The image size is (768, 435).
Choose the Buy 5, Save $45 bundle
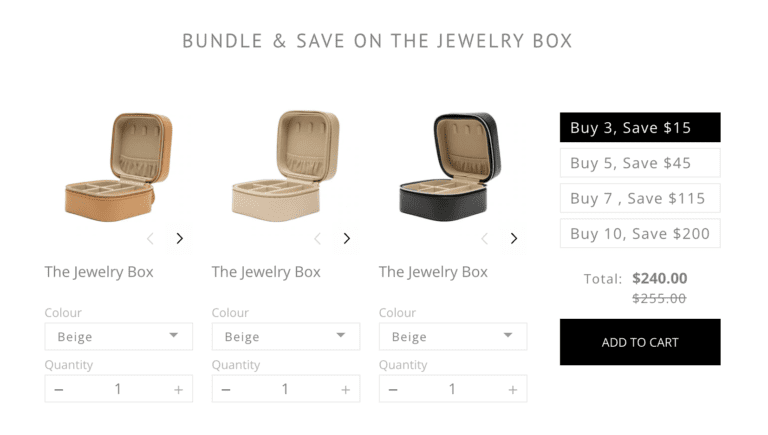640,163
